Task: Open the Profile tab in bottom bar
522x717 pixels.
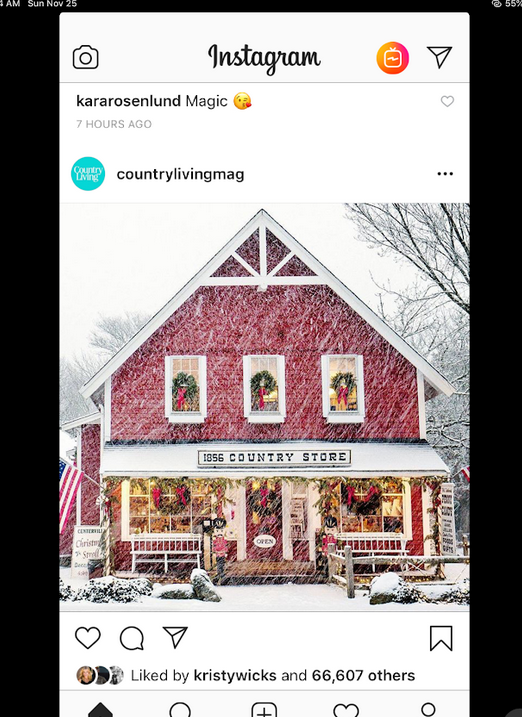Action: (428, 710)
